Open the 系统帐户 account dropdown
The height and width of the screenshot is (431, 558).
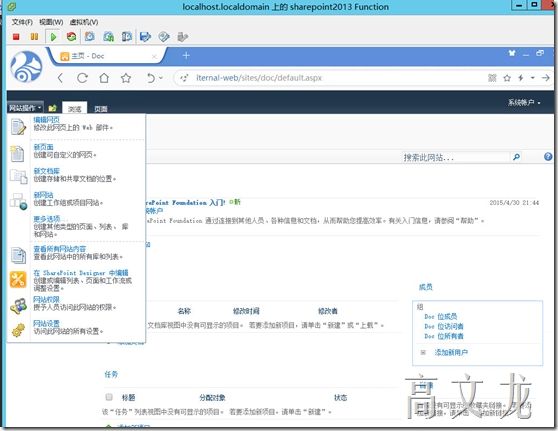click(524, 103)
